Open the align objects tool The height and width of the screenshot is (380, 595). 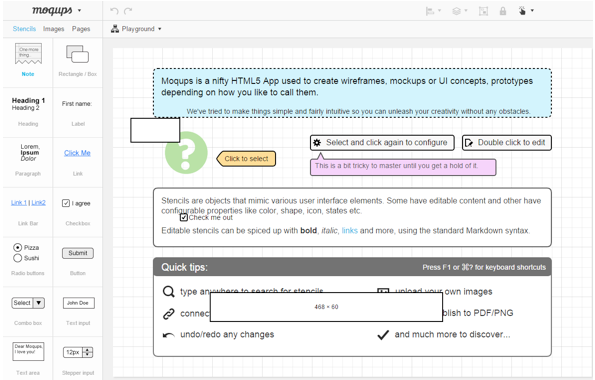pyautogui.click(x=433, y=11)
